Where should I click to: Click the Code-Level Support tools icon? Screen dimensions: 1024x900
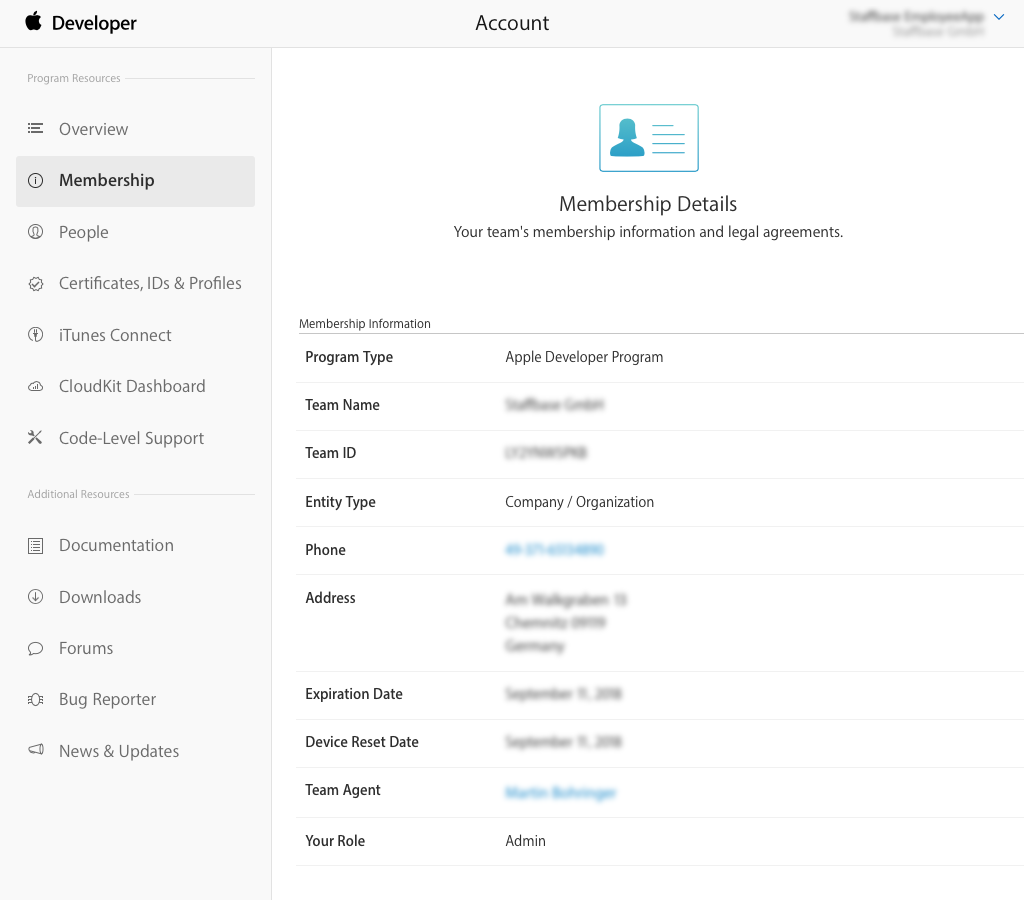(36, 438)
